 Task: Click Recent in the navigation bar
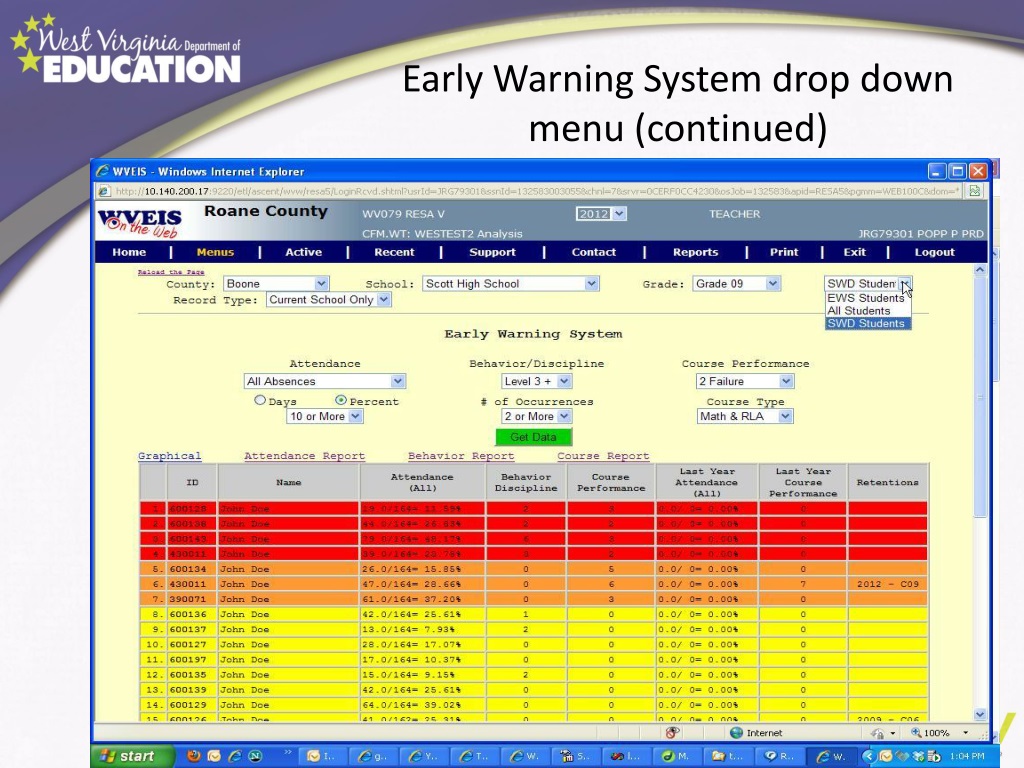coord(394,252)
